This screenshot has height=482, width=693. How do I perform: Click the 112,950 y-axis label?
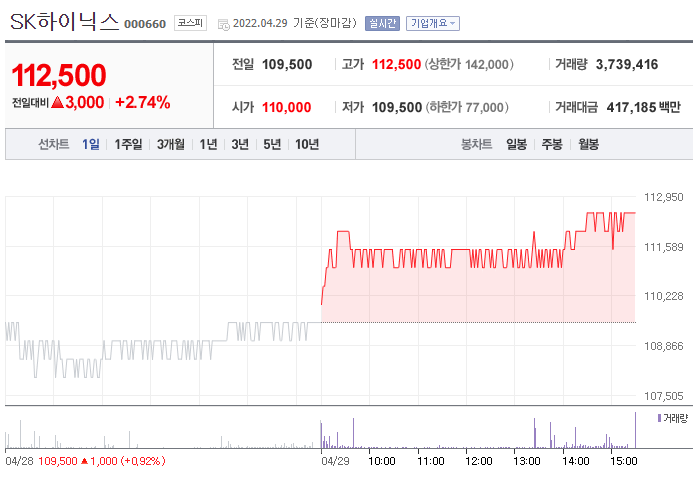coord(663,197)
